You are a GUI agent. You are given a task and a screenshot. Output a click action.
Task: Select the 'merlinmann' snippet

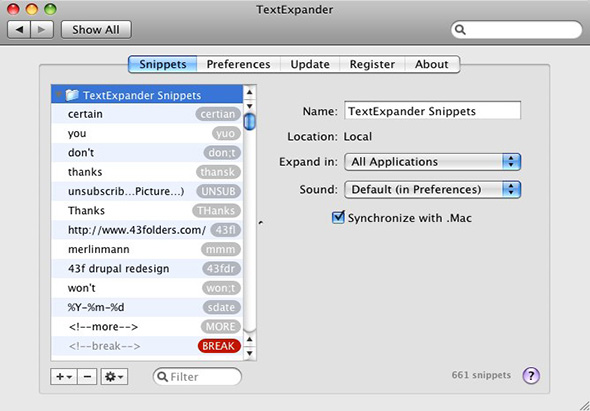pyautogui.click(x=147, y=249)
